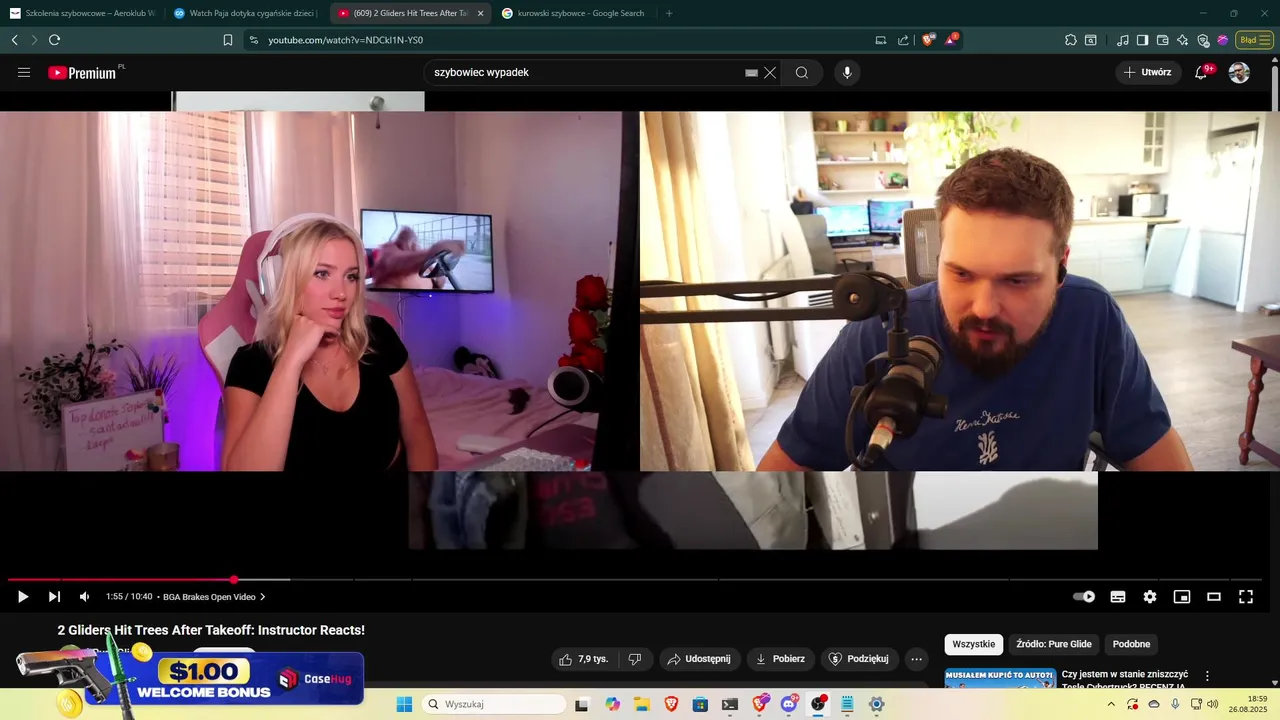Open the YouTube hamburger guide menu
This screenshot has height=720, width=1280.
tap(24, 72)
